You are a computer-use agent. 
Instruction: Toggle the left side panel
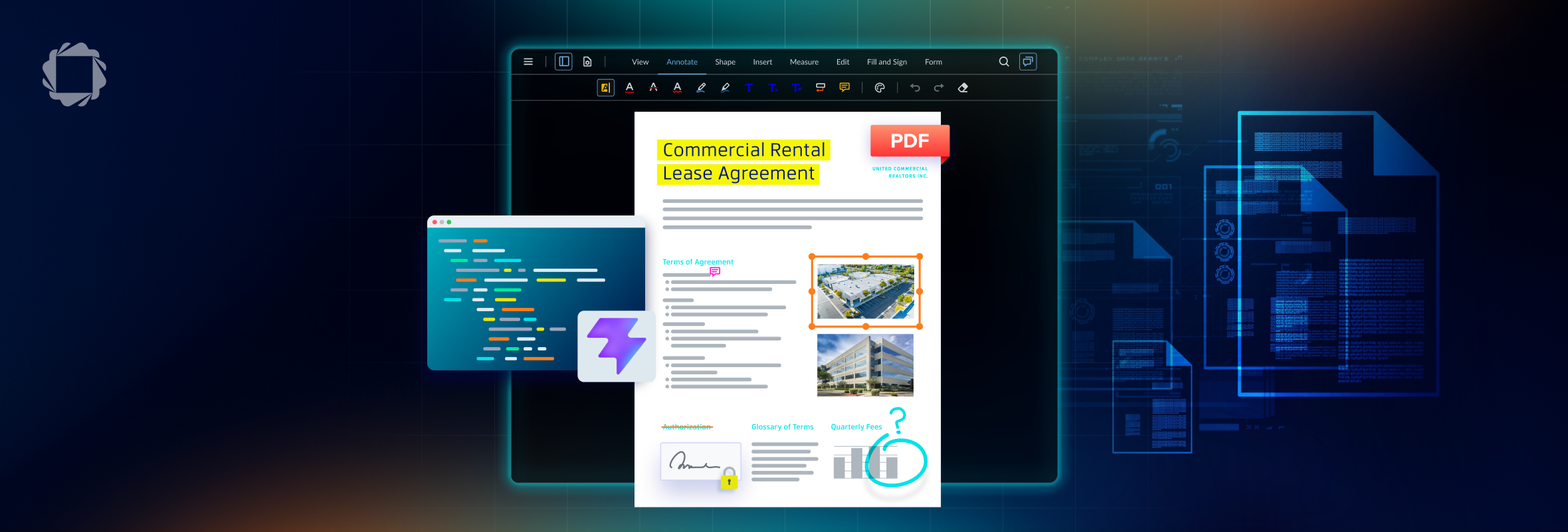click(x=563, y=62)
